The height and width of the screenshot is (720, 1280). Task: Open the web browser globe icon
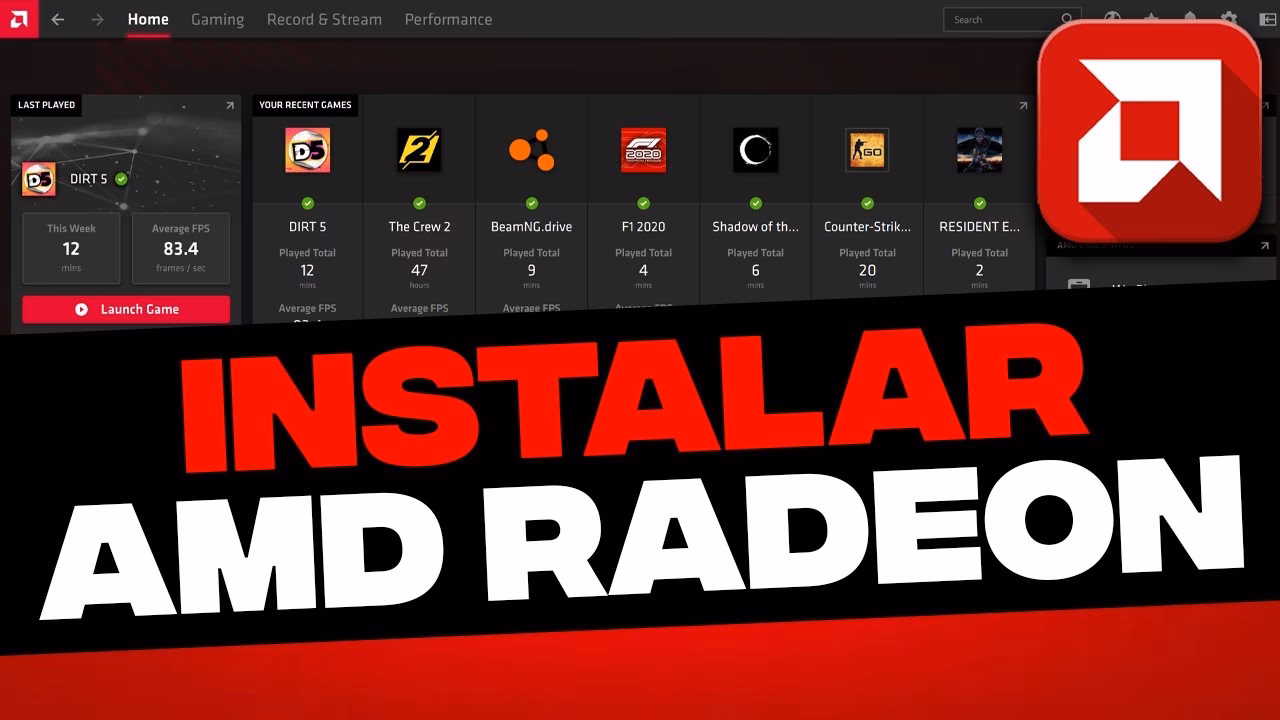(x=1112, y=19)
